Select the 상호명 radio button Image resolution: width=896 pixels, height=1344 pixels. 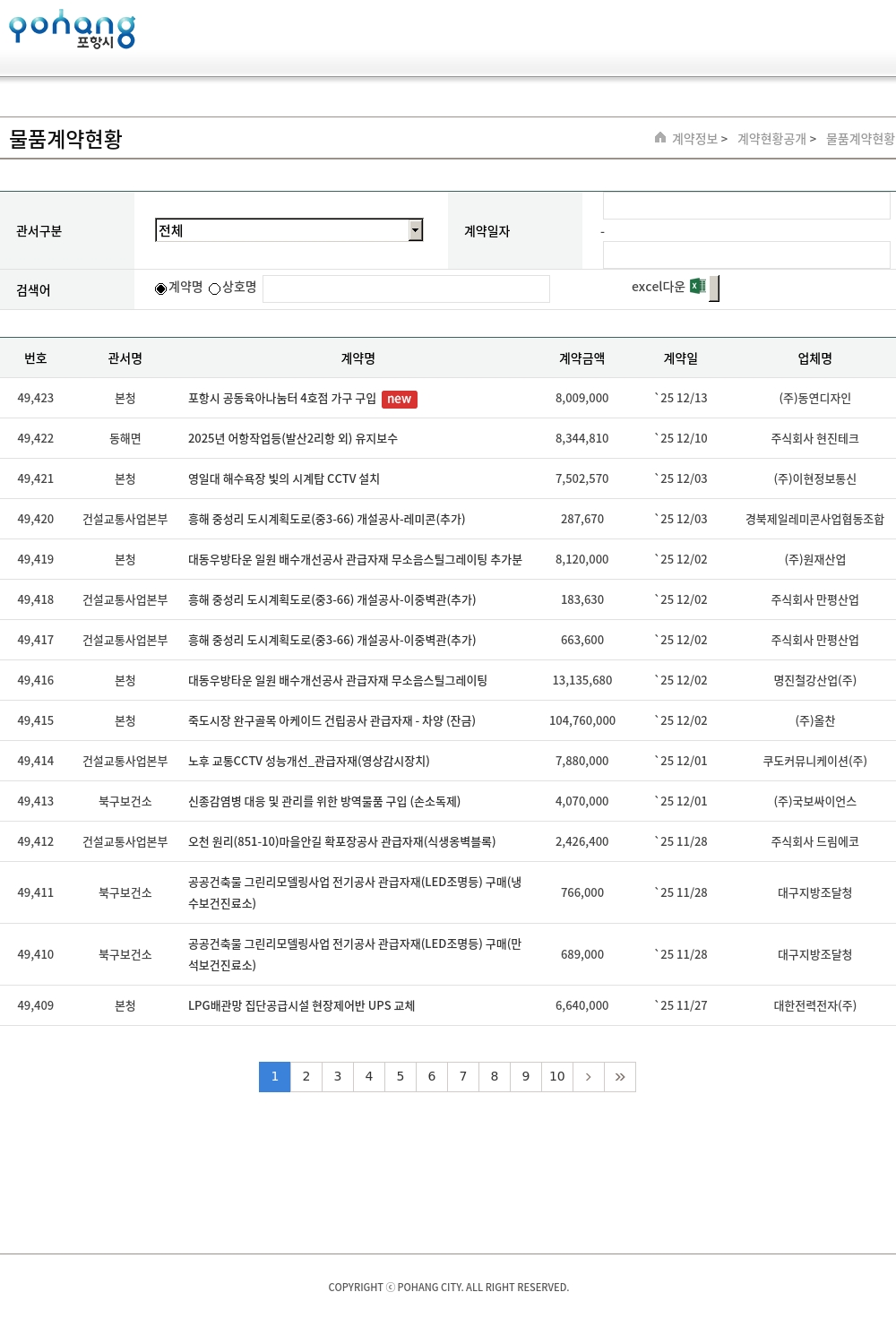(215, 289)
